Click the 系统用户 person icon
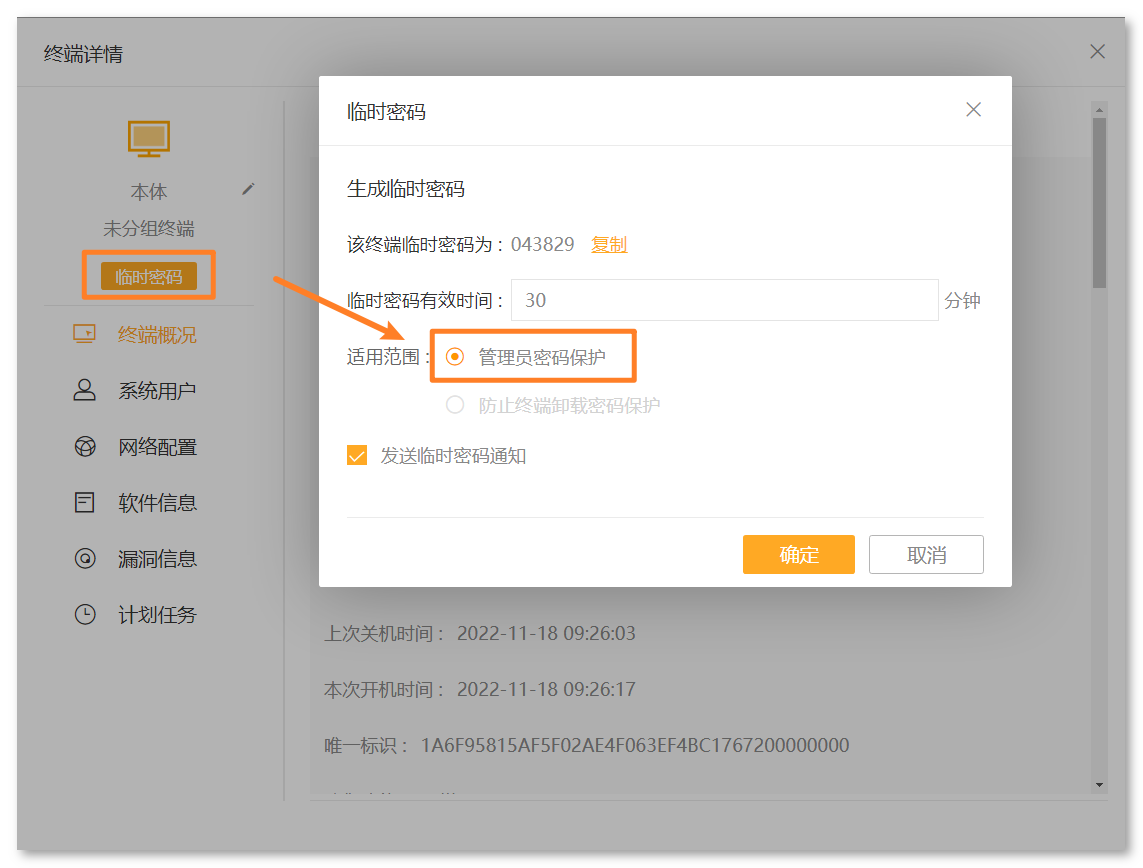The width and height of the screenshot is (1143, 868). click(85, 390)
